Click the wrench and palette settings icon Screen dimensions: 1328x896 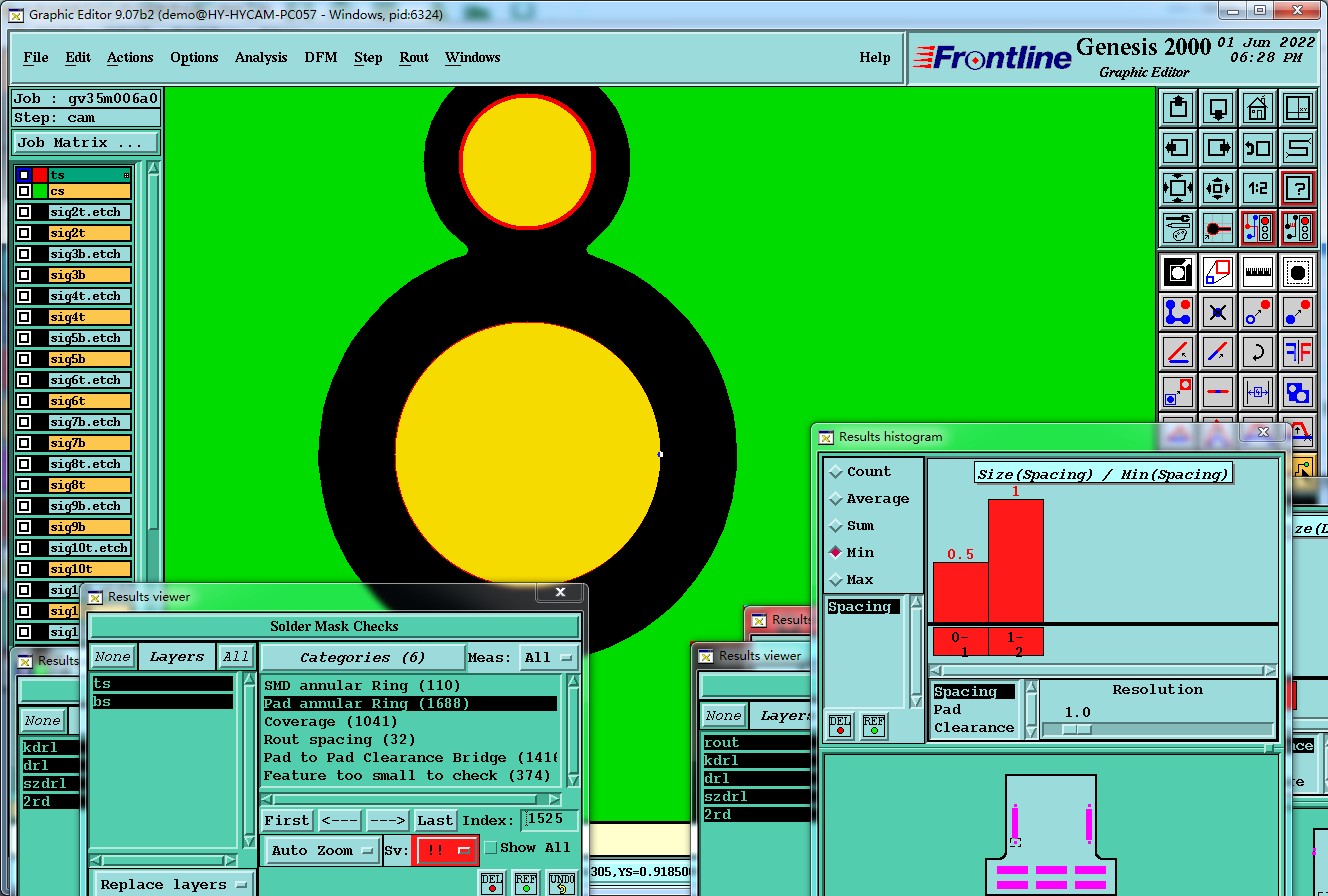[x=1178, y=228]
